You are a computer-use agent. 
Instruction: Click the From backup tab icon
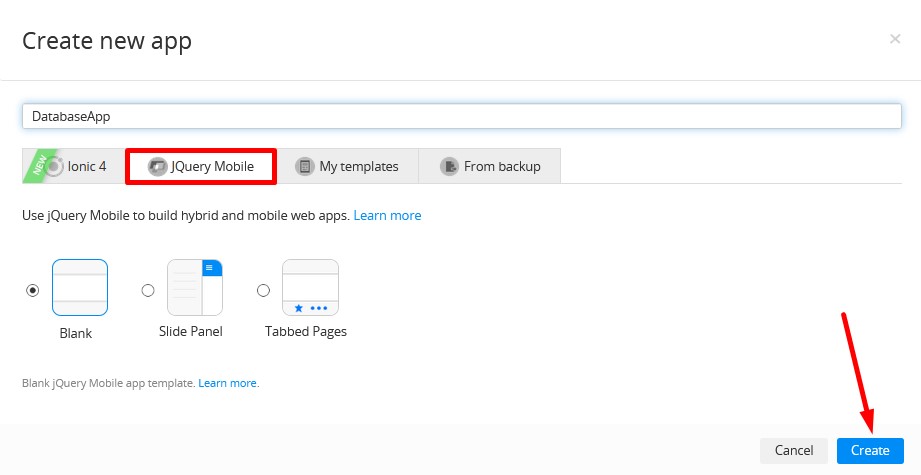pyautogui.click(x=449, y=167)
